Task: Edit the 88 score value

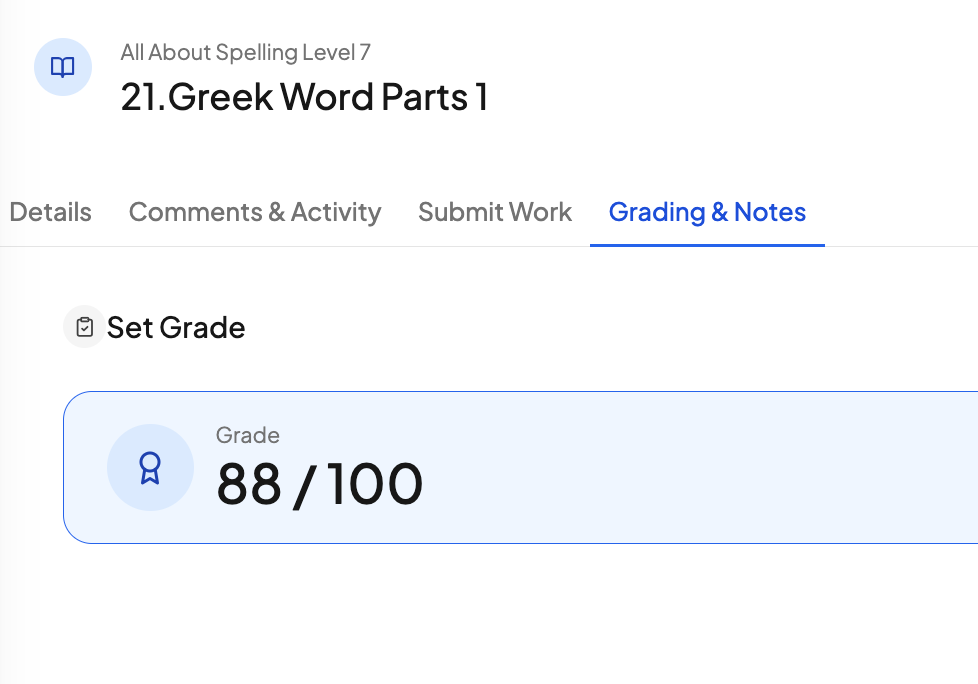Action: pyautogui.click(x=248, y=484)
